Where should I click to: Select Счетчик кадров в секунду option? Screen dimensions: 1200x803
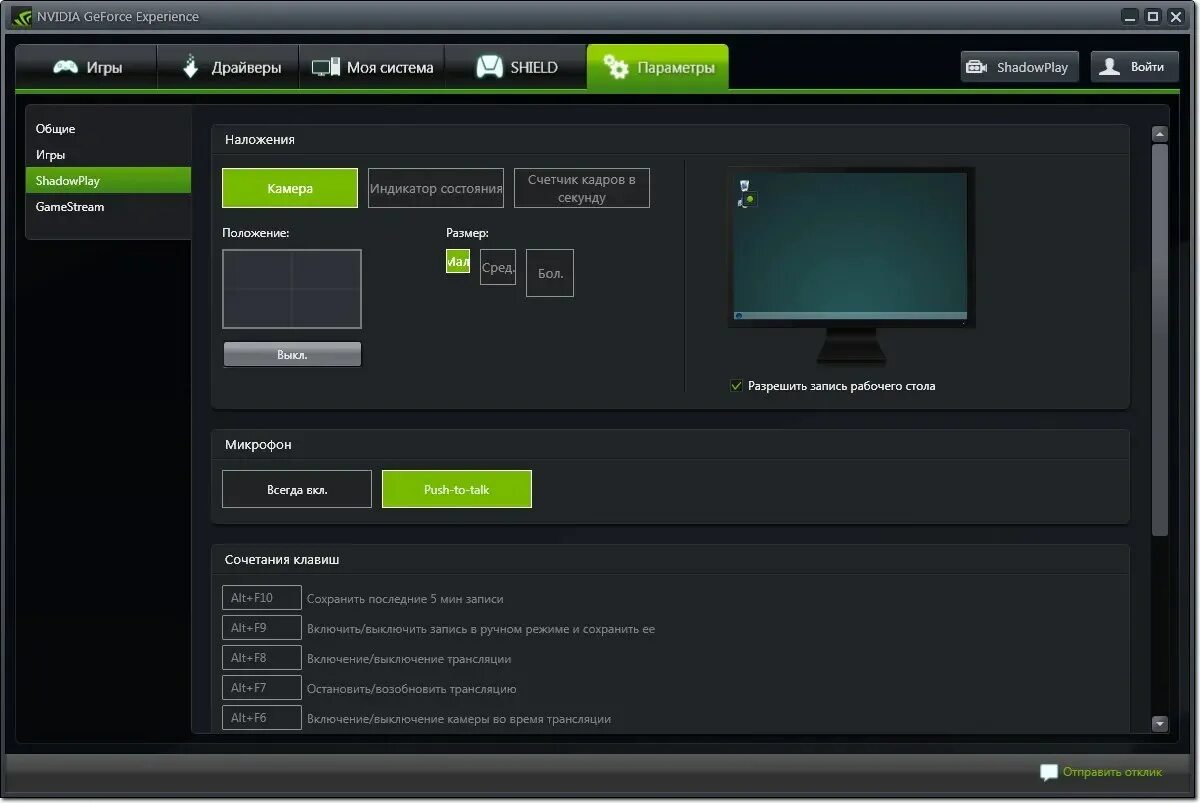pos(582,188)
